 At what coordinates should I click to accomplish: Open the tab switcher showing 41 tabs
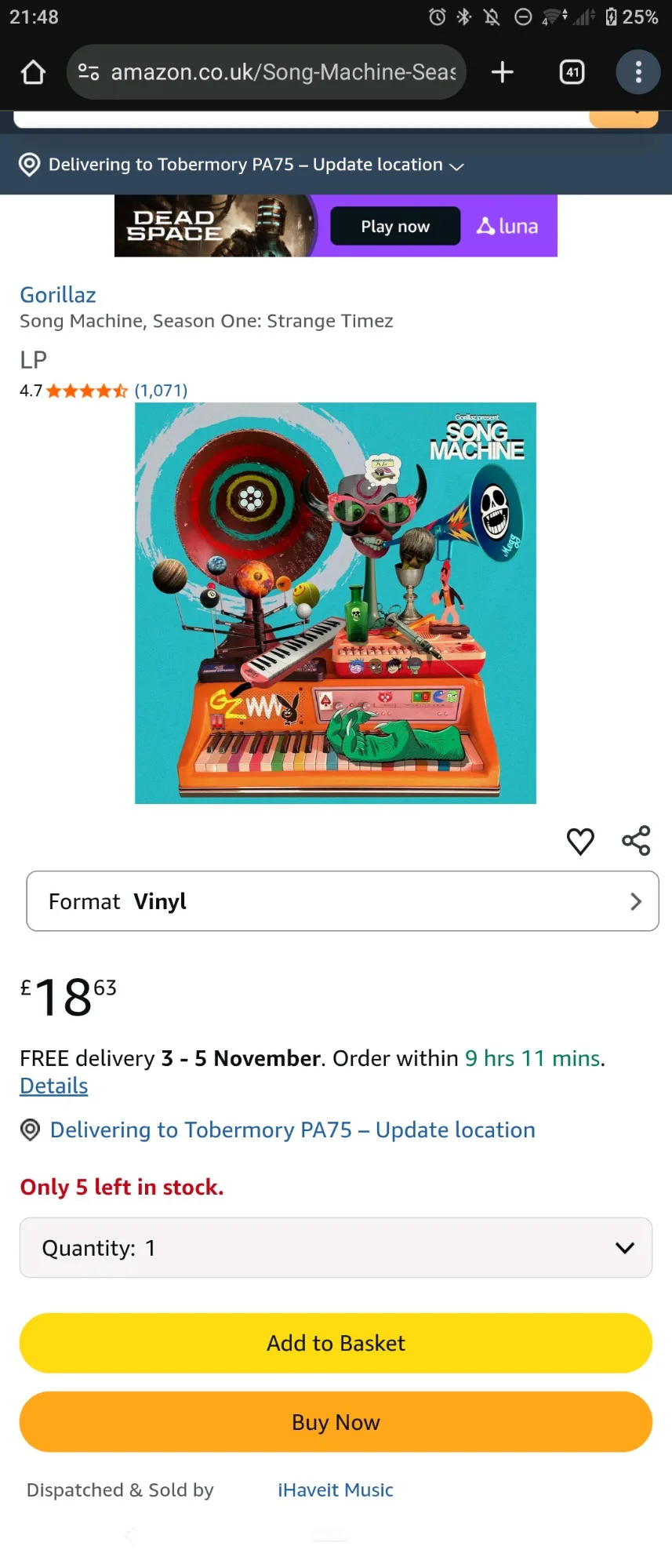tap(572, 72)
